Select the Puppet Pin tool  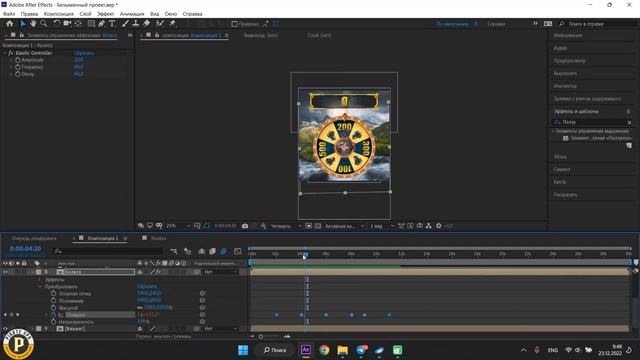tap(172, 24)
